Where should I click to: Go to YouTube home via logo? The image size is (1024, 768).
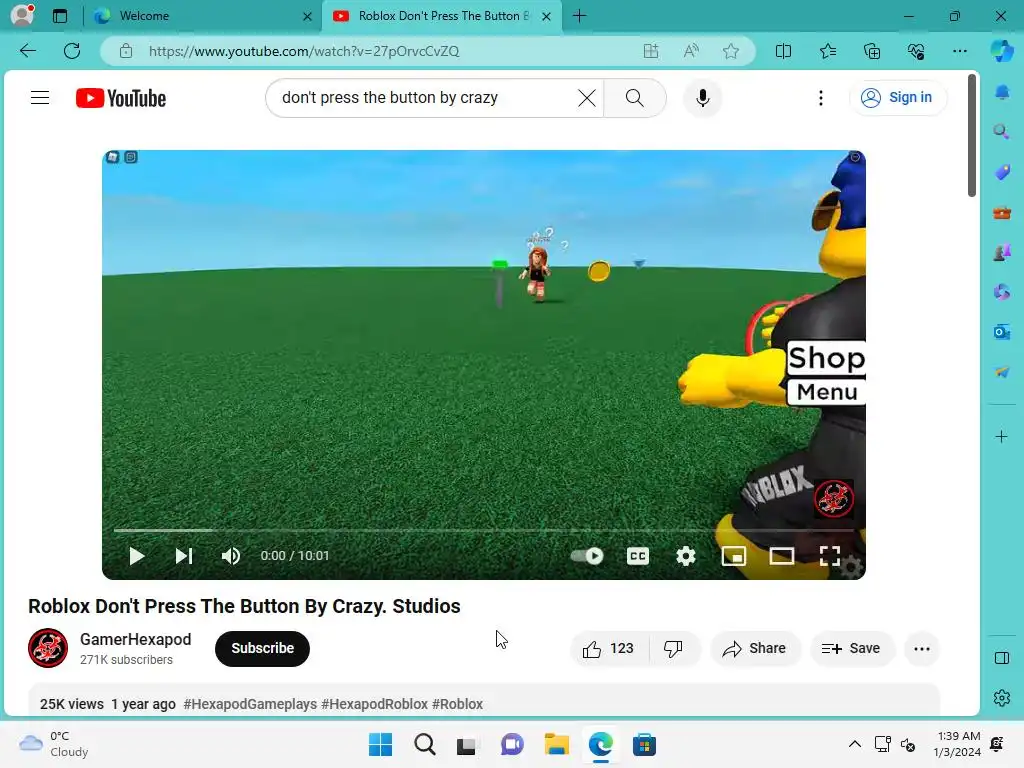coord(121,98)
